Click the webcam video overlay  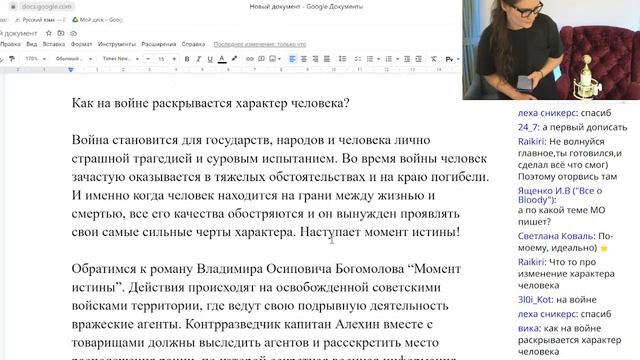coord(551,49)
